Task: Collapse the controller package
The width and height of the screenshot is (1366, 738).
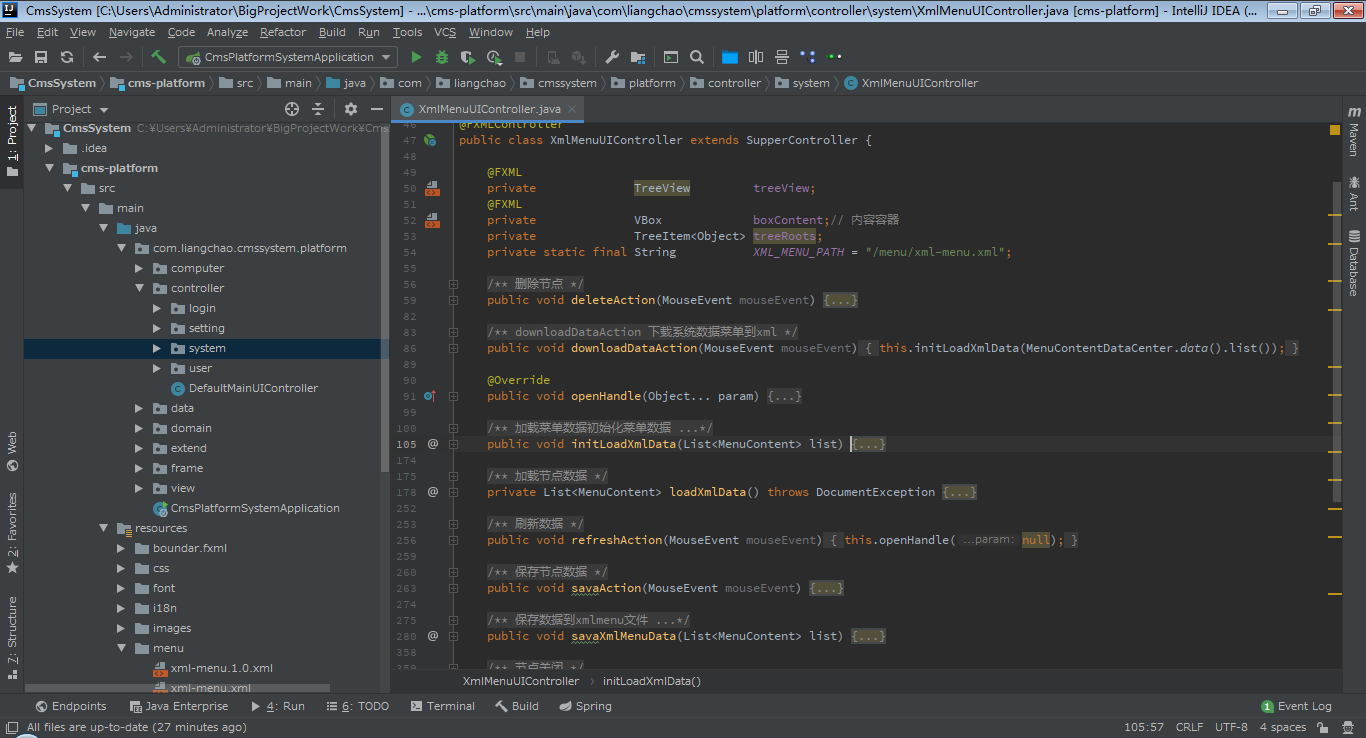Action: point(139,288)
